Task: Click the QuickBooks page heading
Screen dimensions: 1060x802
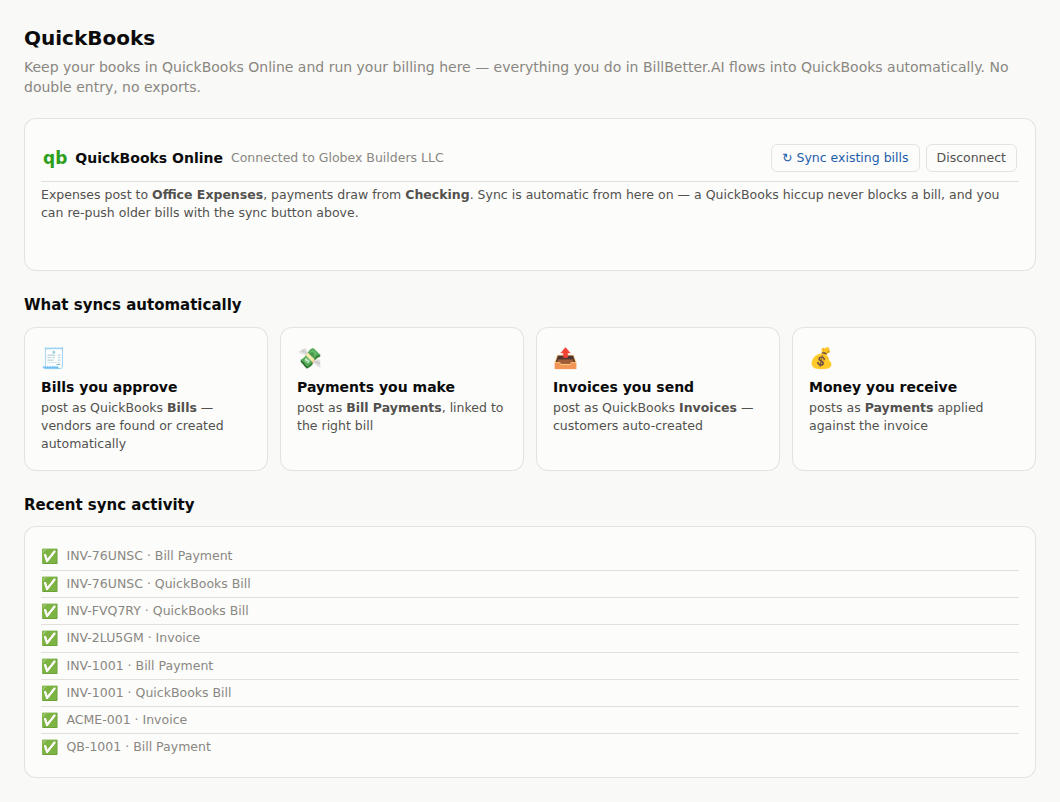Action: tap(89, 38)
